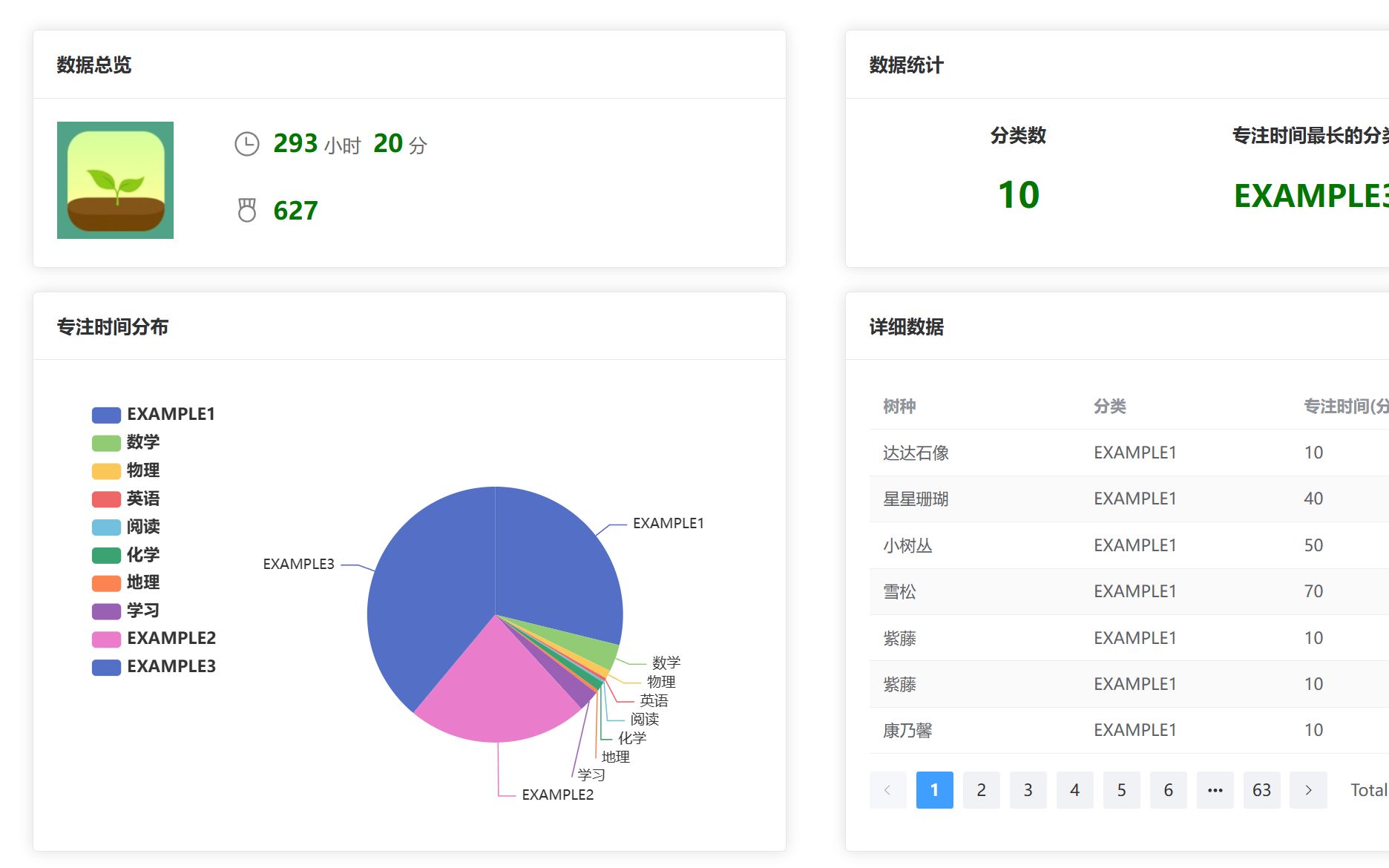This screenshot has height=868, width=1389.
Task: Click the 专注时间分布 card title
Action: tap(113, 327)
